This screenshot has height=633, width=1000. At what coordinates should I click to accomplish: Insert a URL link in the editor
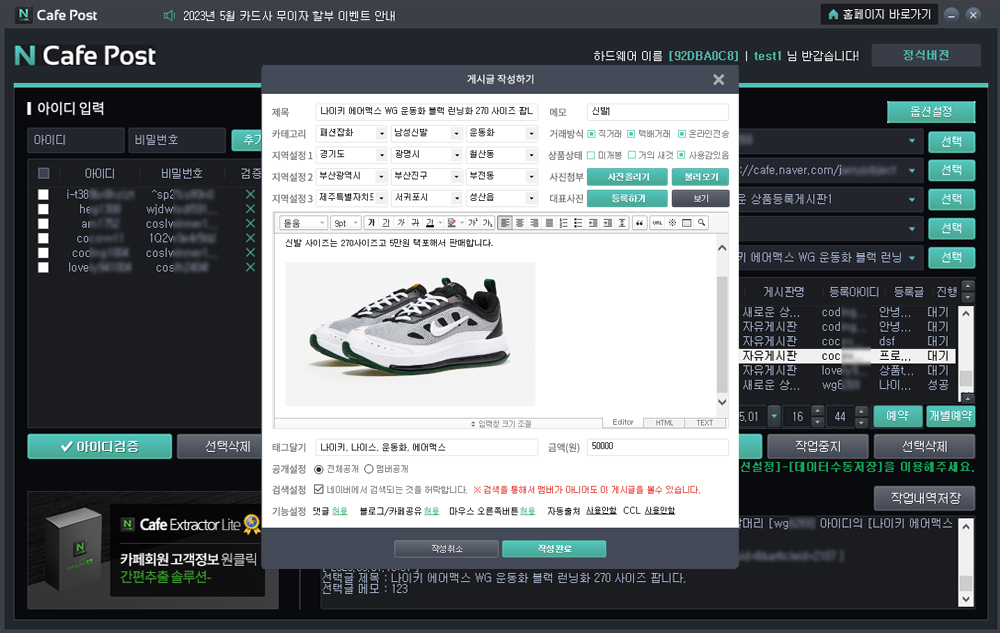(657, 222)
